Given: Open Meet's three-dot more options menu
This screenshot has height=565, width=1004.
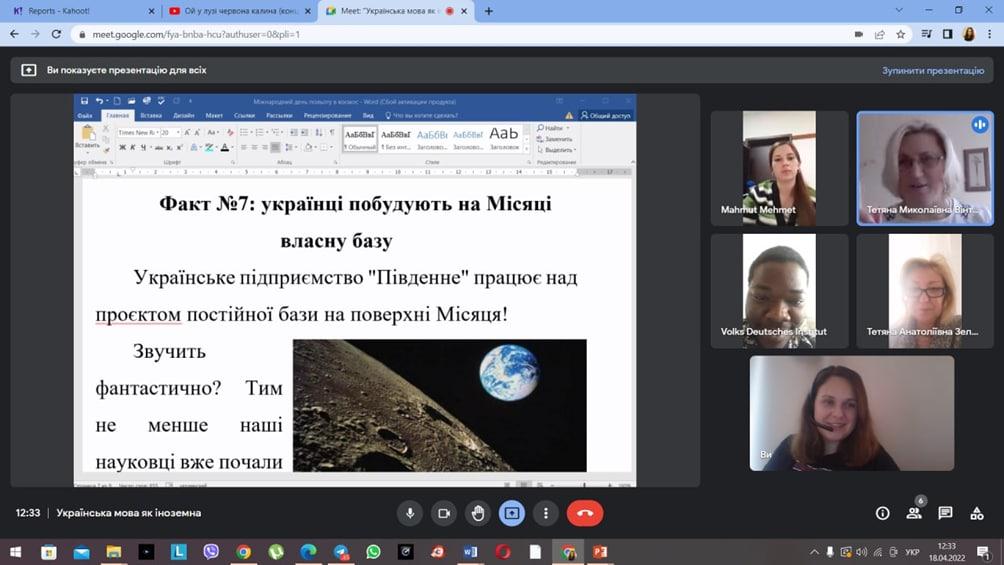Looking at the screenshot, I should (546, 513).
